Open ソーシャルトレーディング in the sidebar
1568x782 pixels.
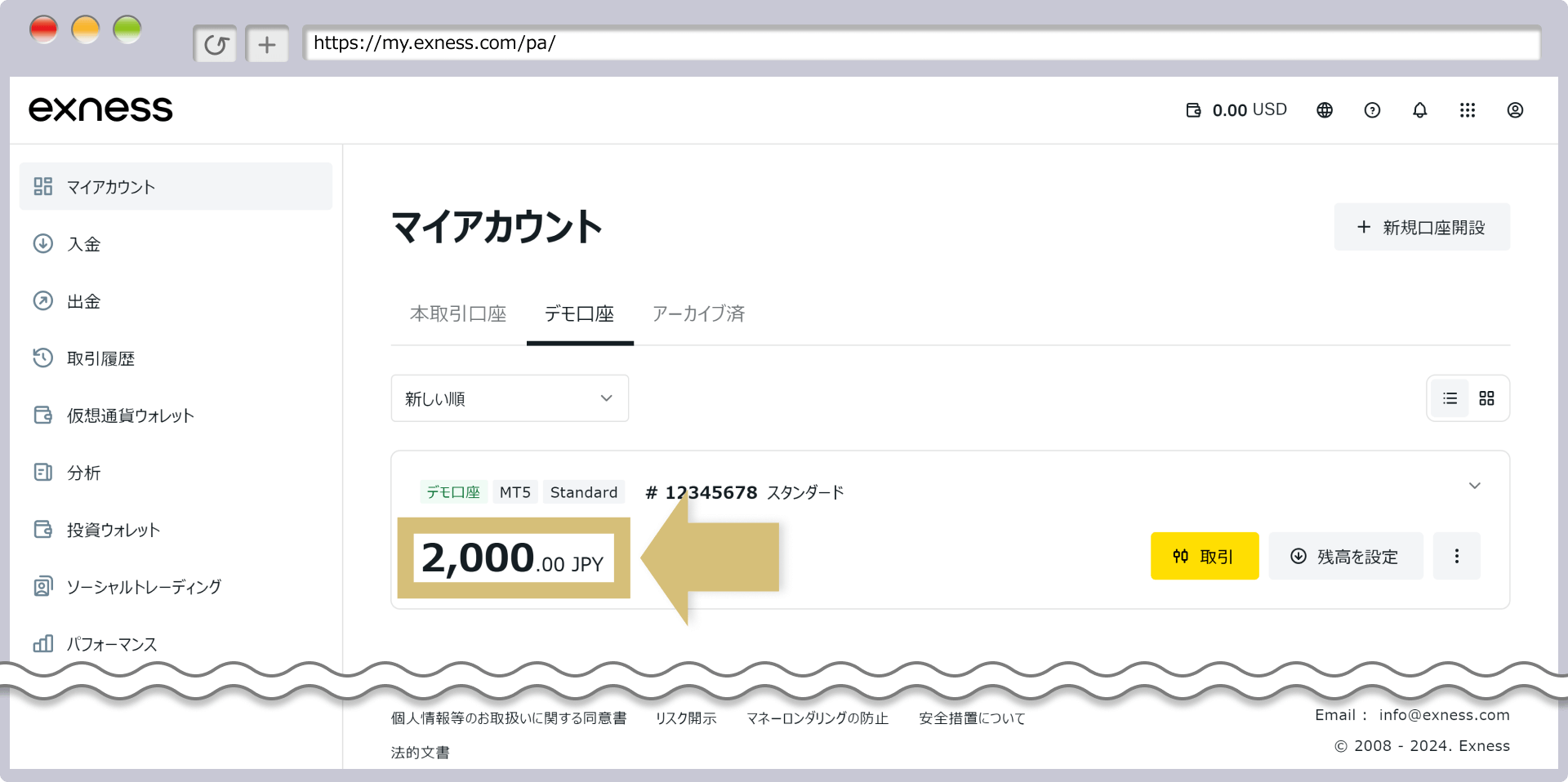(x=176, y=586)
